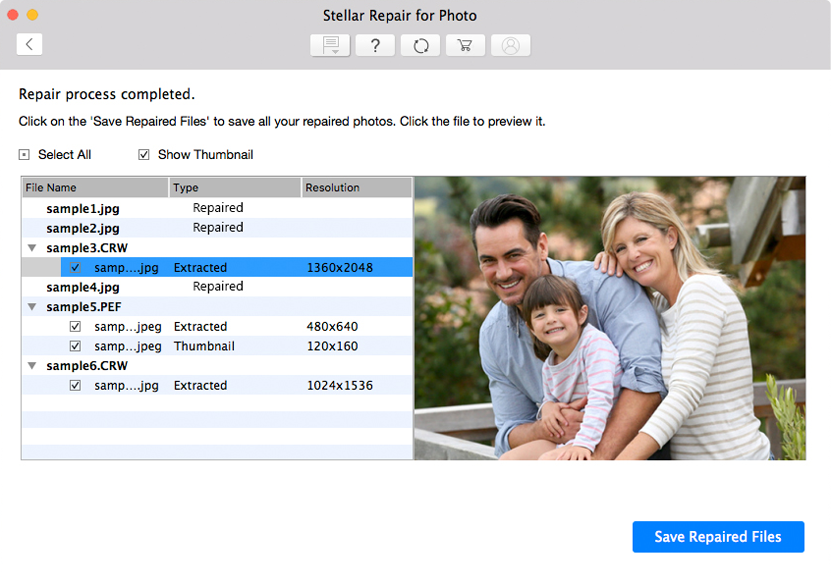Minimize window with the yellow button

(32, 15)
